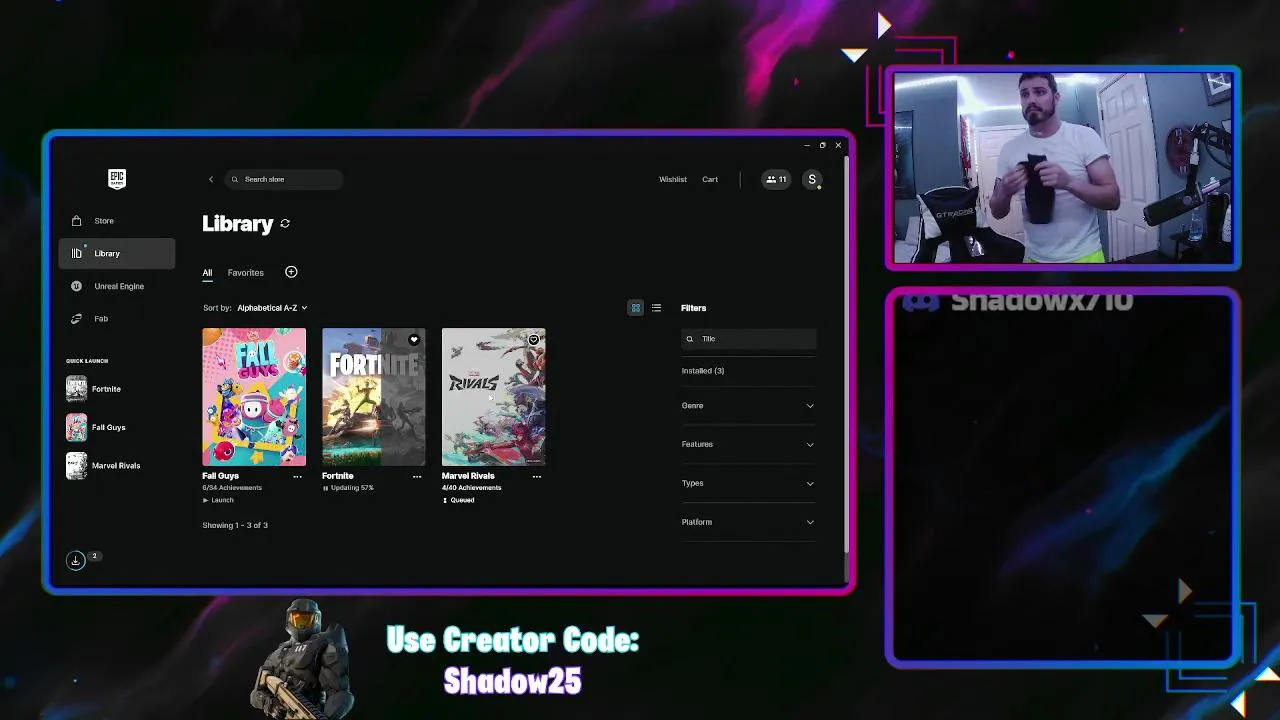This screenshot has width=1280, height=720.
Task: Click the Platform chevron arrow
Action: click(x=810, y=522)
